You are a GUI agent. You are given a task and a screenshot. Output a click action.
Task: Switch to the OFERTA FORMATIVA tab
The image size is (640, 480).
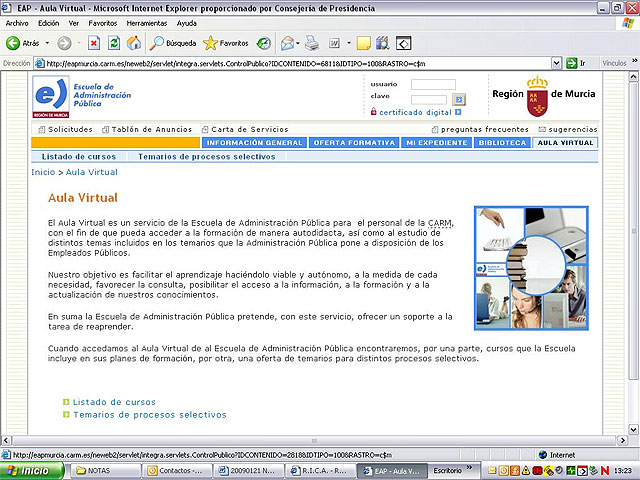(354, 142)
